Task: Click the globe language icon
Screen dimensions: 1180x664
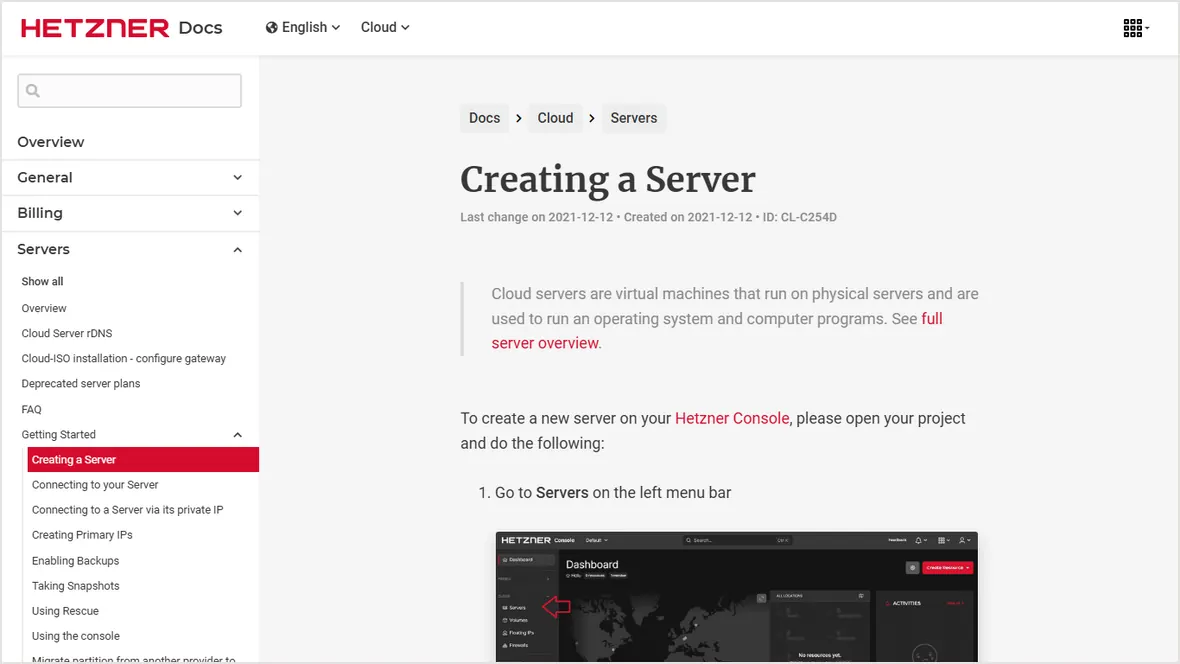Action: click(272, 28)
